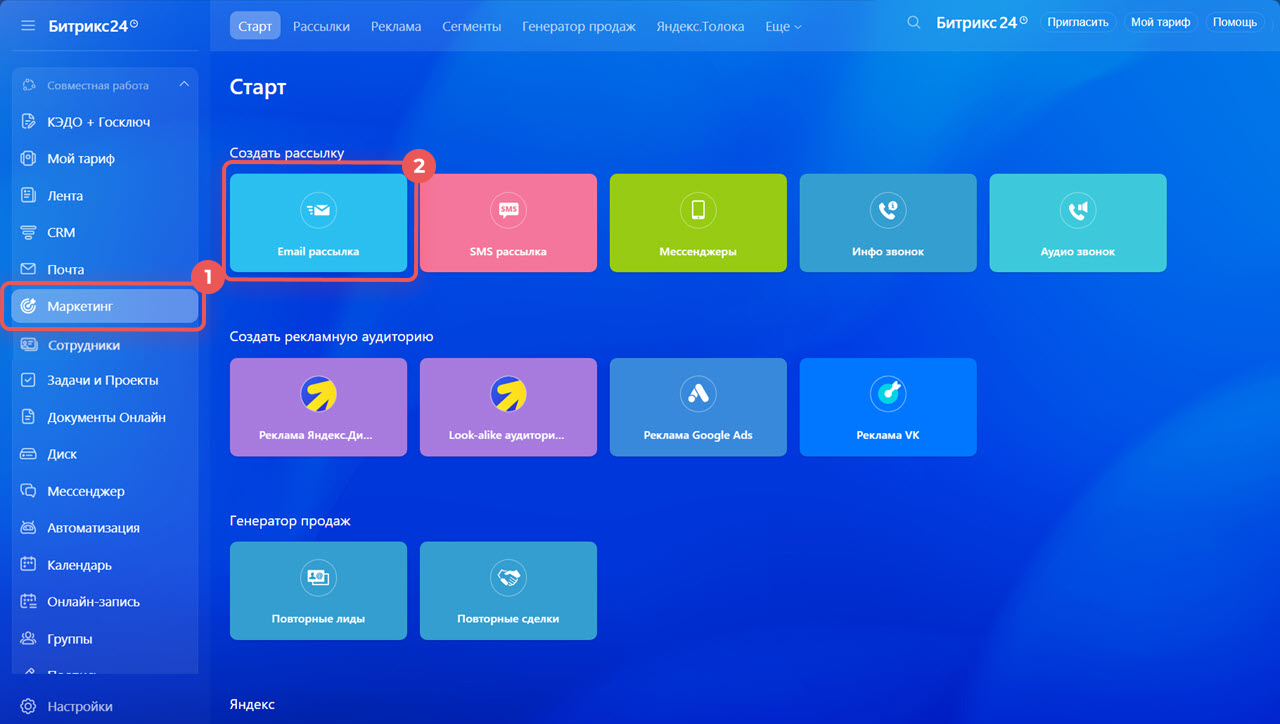
Task: Click the Задачи и Проекты icon
Action: 28,381
